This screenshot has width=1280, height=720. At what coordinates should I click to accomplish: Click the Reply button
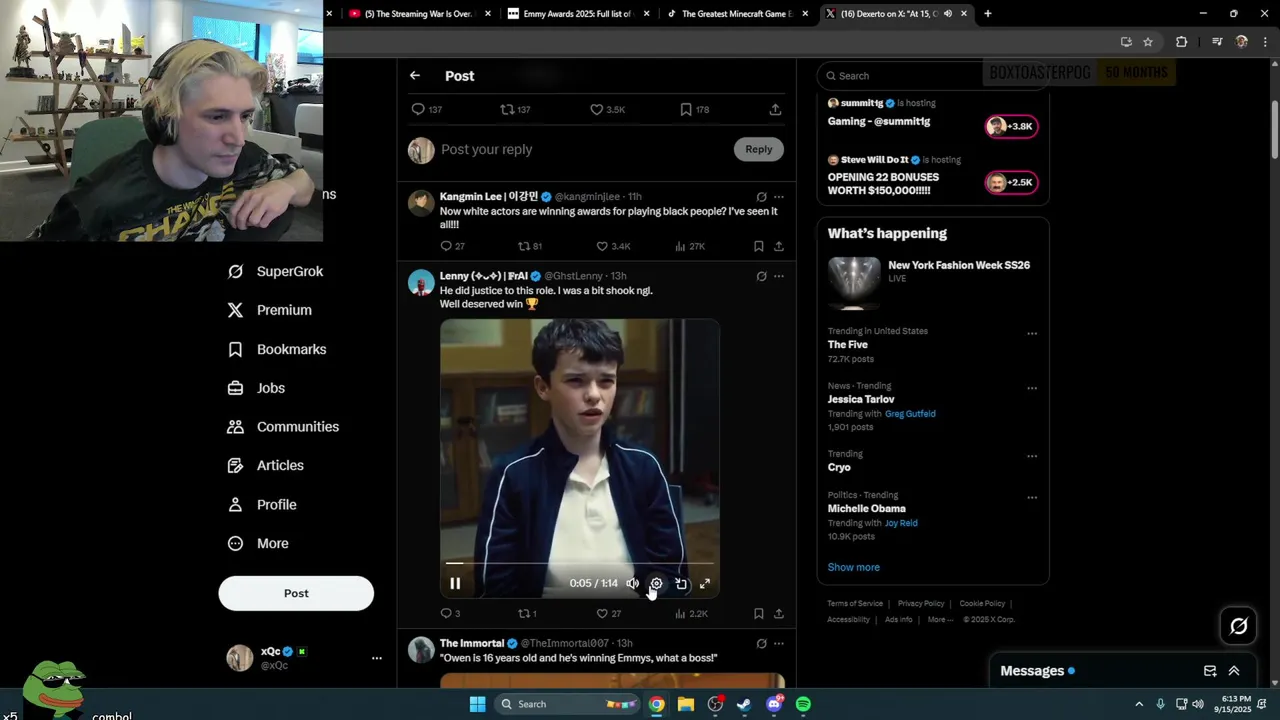coord(759,149)
